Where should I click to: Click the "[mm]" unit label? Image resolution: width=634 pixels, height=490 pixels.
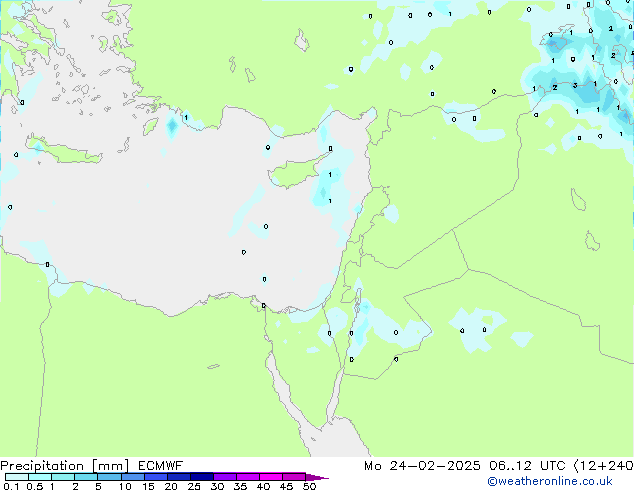(x=110, y=466)
